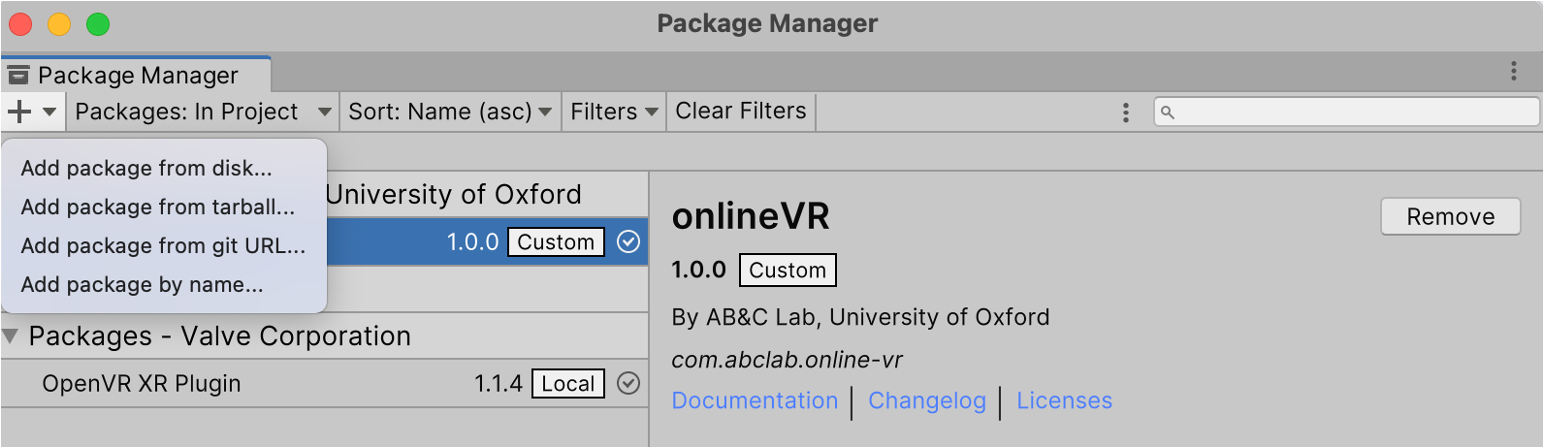The width and height of the screenshot is (1544, 448).
Task: Click the checkmark icon on OpenVR XR Plugin
Action: pyautogui.click(x=628, y=383)
